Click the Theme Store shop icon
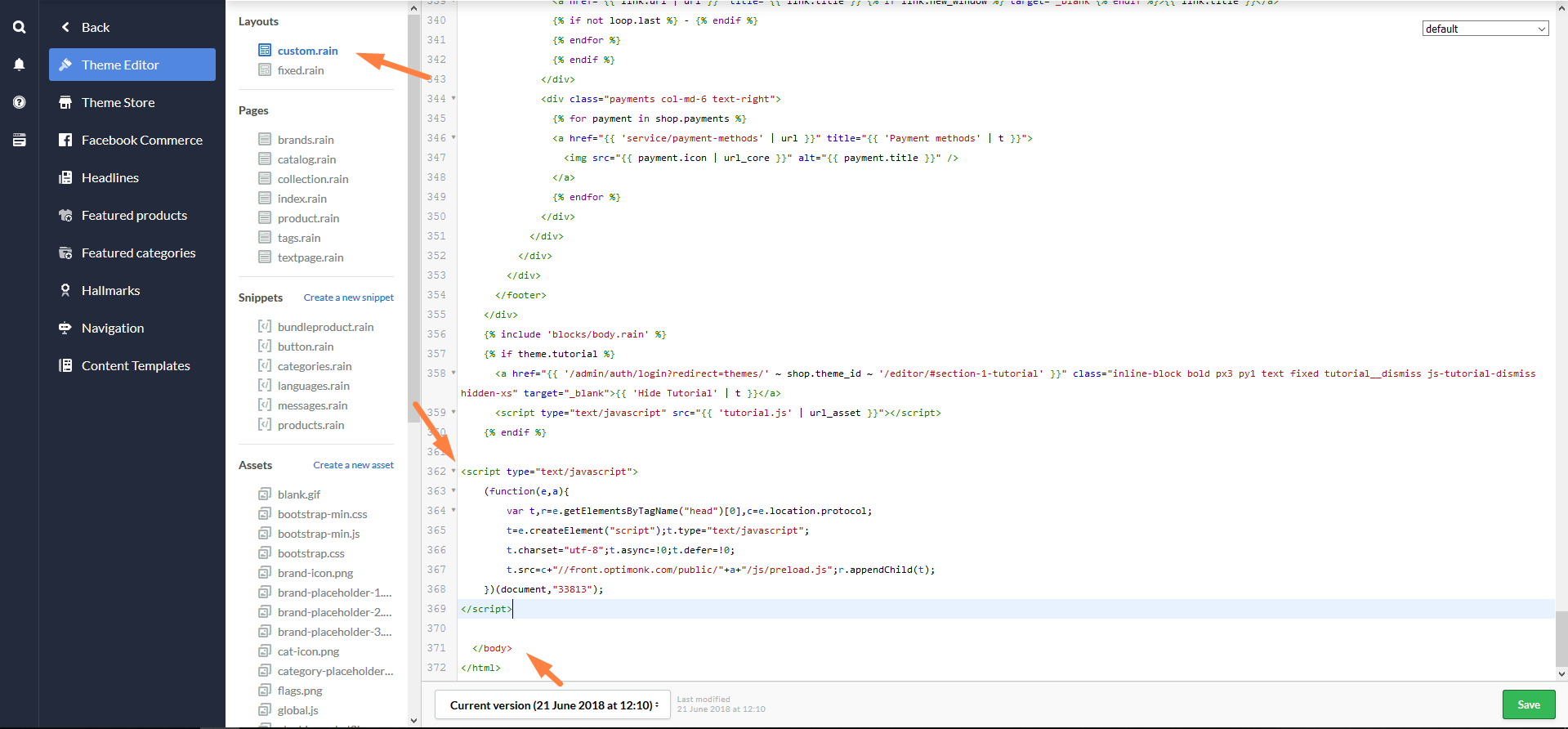Screen dimensions: 1568x729 click(65, 102)
